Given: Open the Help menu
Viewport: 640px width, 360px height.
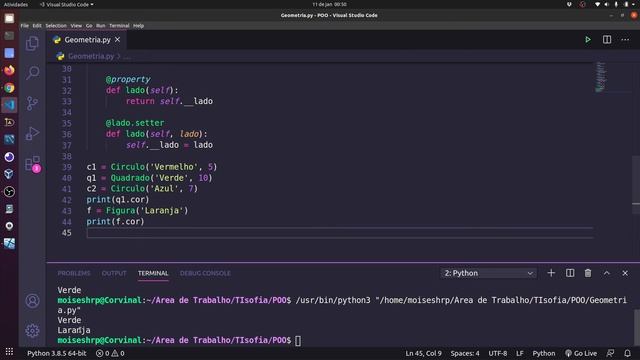Looking at the screenshot, I should 138,26.
